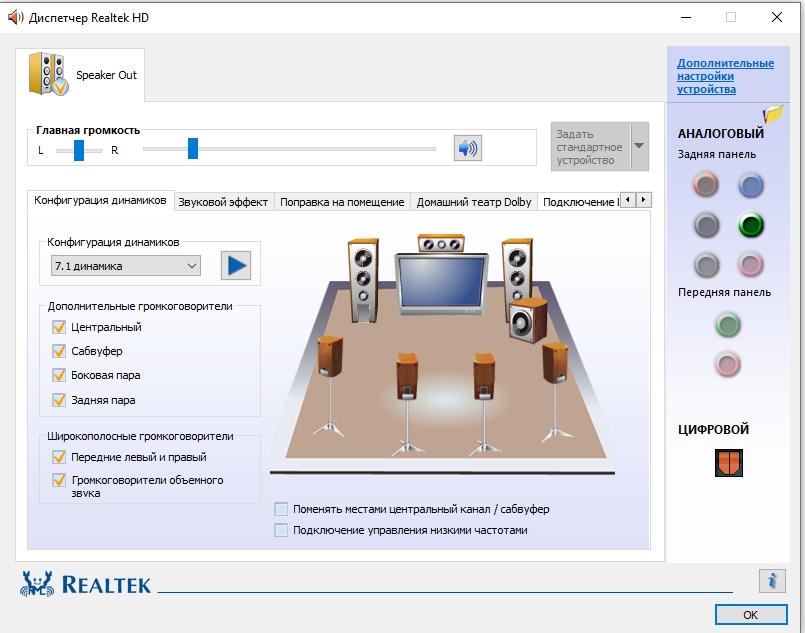Open connector settings folder icon
805x633 pixels.
pyautogui.click(x=773, y=113)
